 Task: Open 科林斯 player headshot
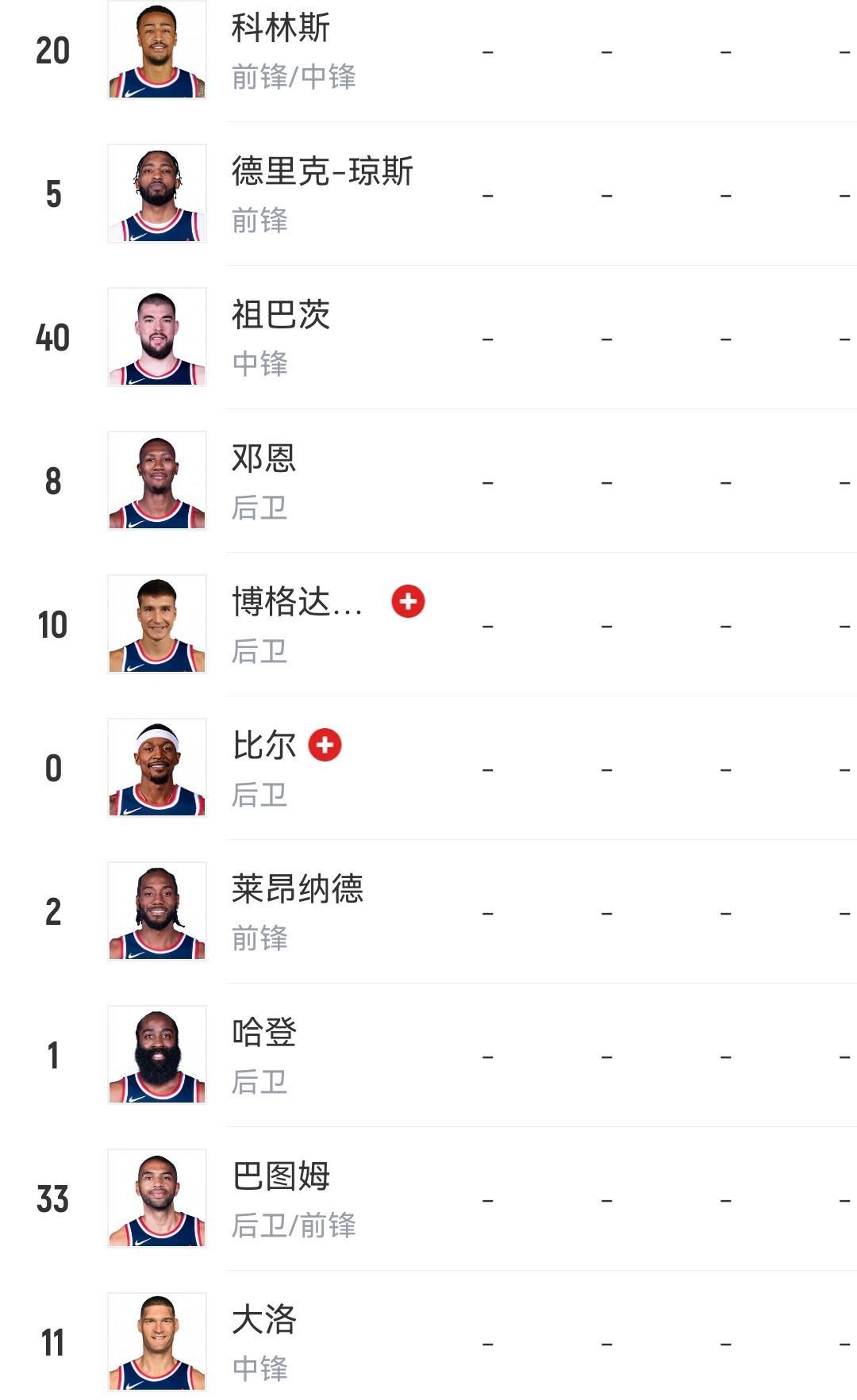click(x=157, y=50)
